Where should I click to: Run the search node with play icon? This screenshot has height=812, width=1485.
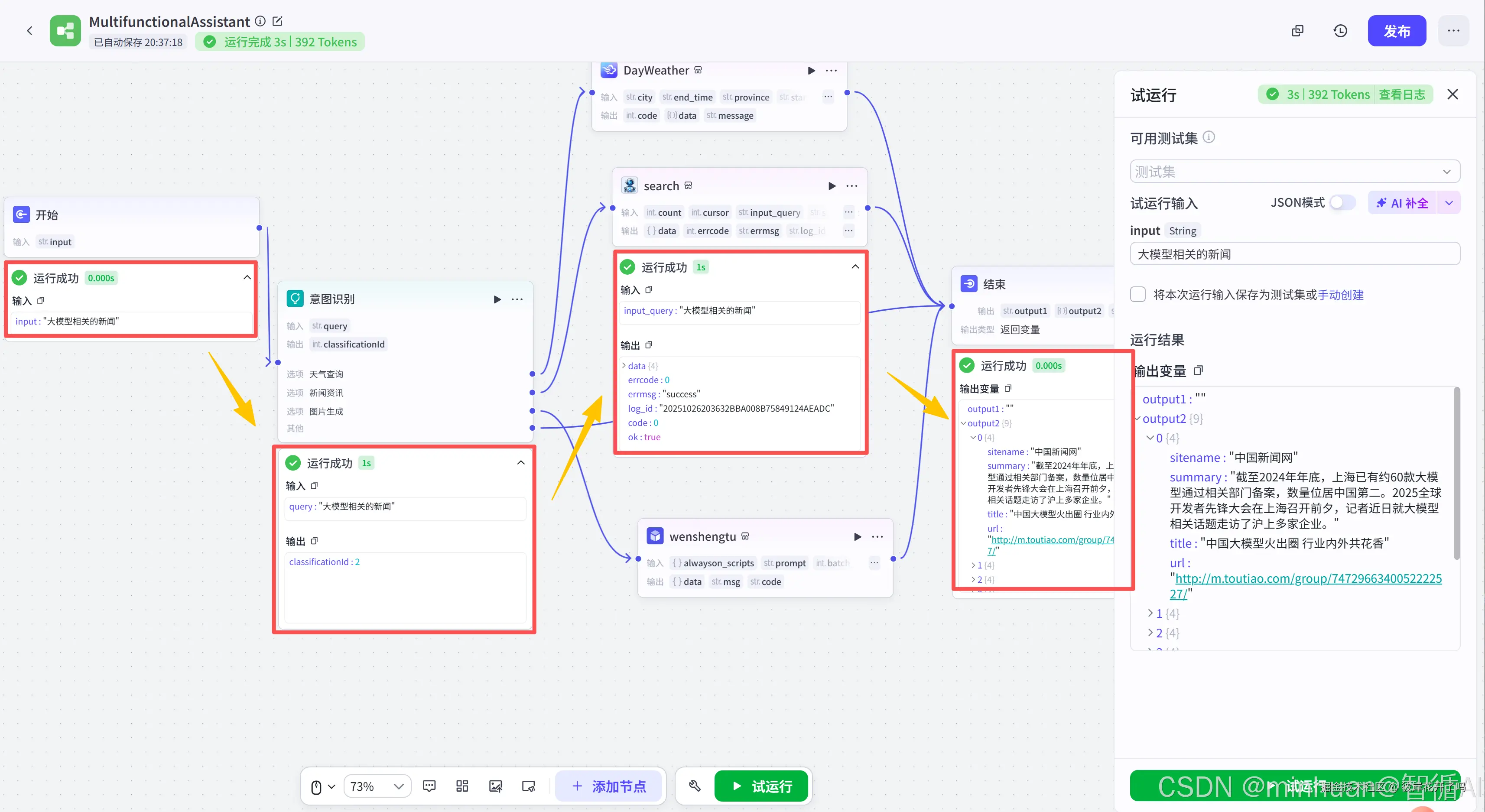click(831, 185)
